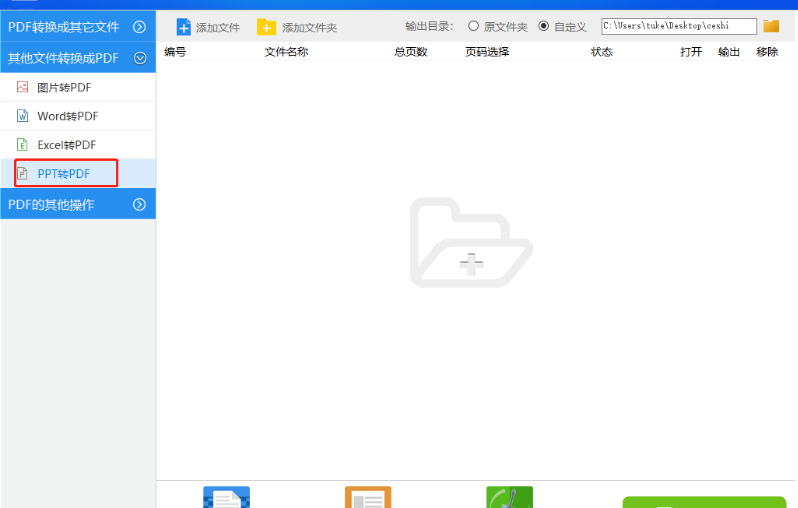Choose Word转PDF in the sidebar
This screenshot has width=798, height=508.
click(78, 116)
